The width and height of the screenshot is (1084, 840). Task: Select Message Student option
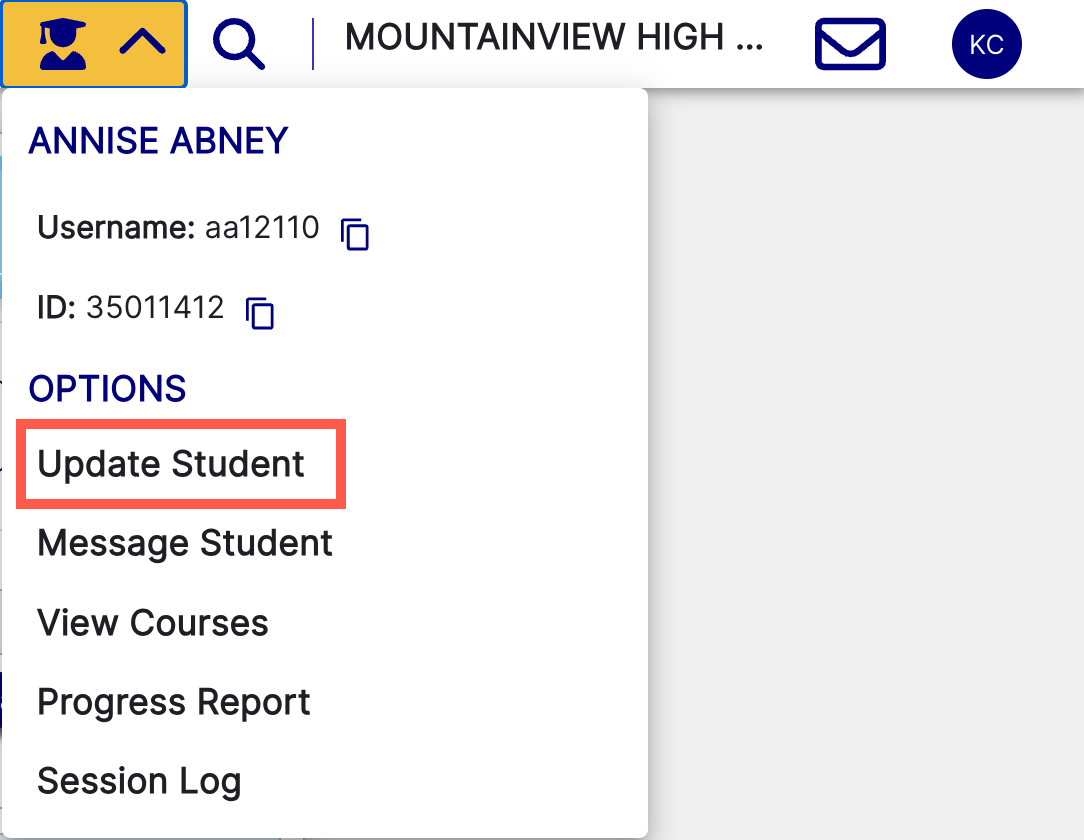point(185,543)
